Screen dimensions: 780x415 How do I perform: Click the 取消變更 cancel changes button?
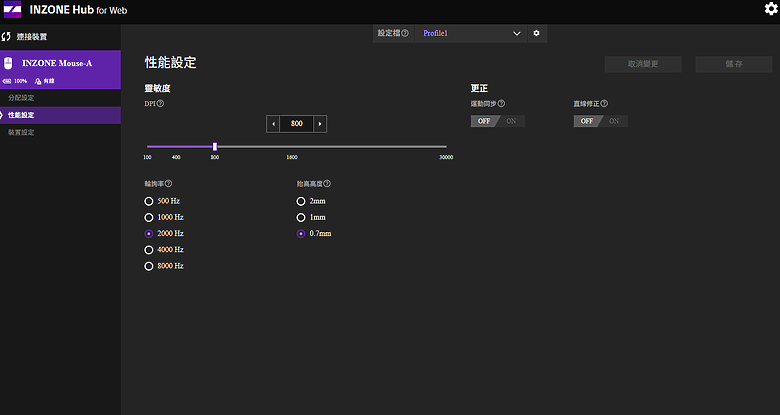coord(643,64)
